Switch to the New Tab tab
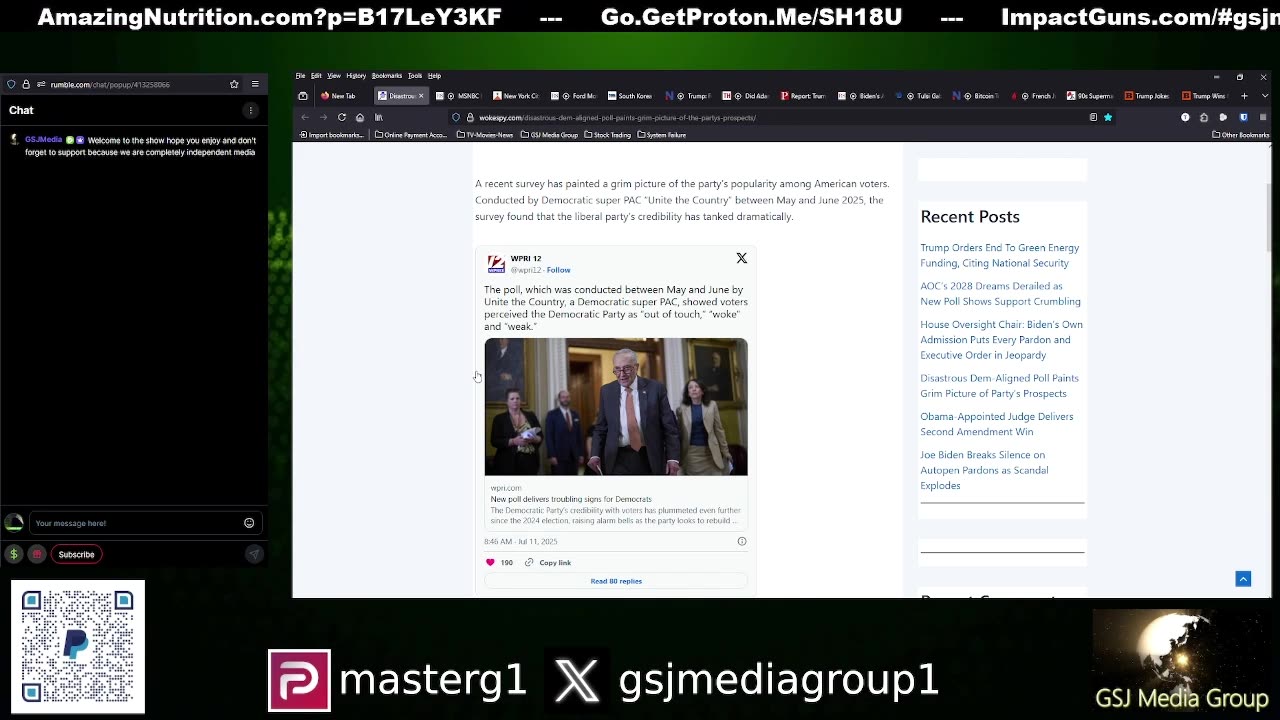Screen dimensions: 1280x720 tap(342, 96)
